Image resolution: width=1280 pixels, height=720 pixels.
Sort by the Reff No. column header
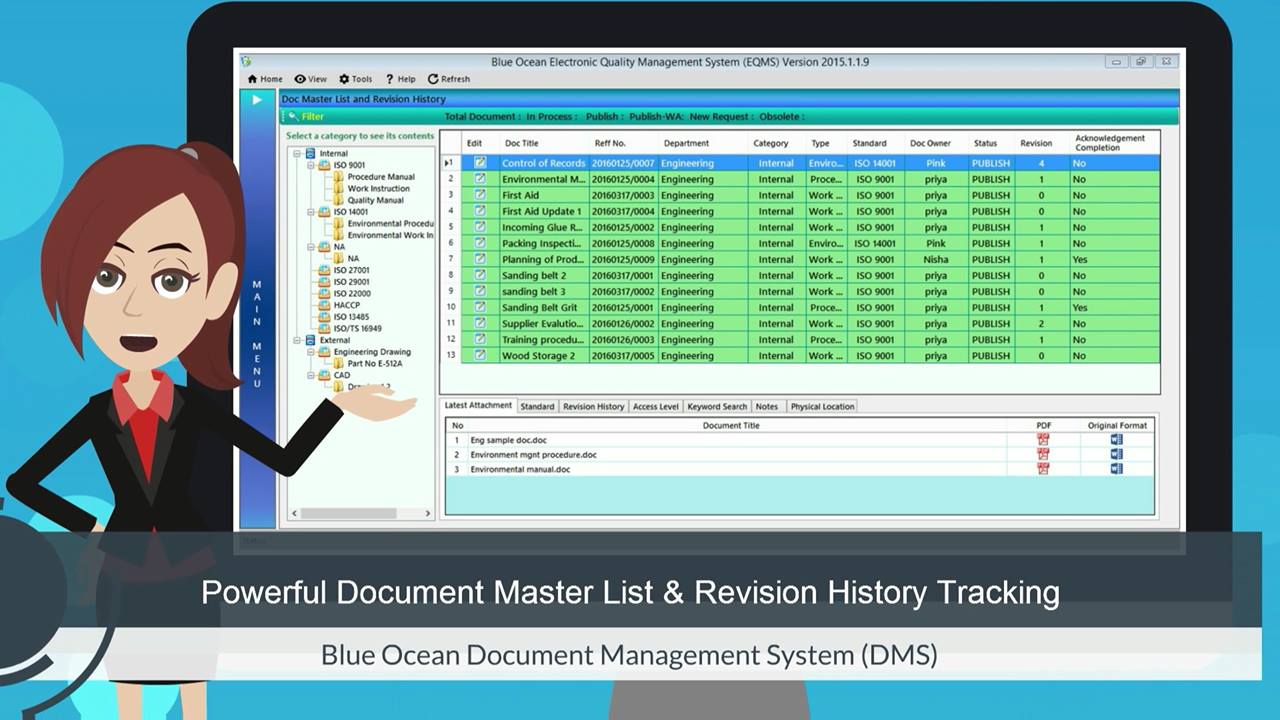[x=610, y=143]
